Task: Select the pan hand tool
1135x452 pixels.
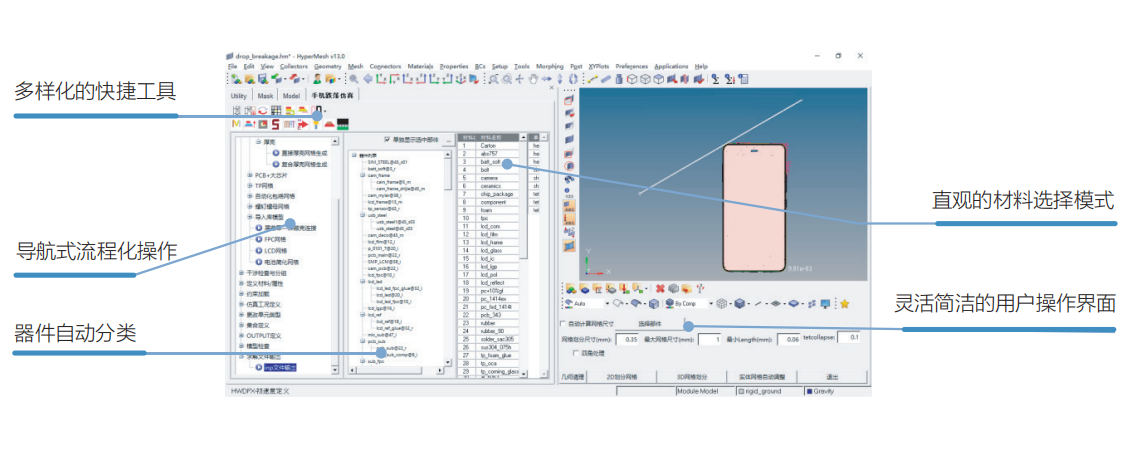Action: [x=534, y=78]
